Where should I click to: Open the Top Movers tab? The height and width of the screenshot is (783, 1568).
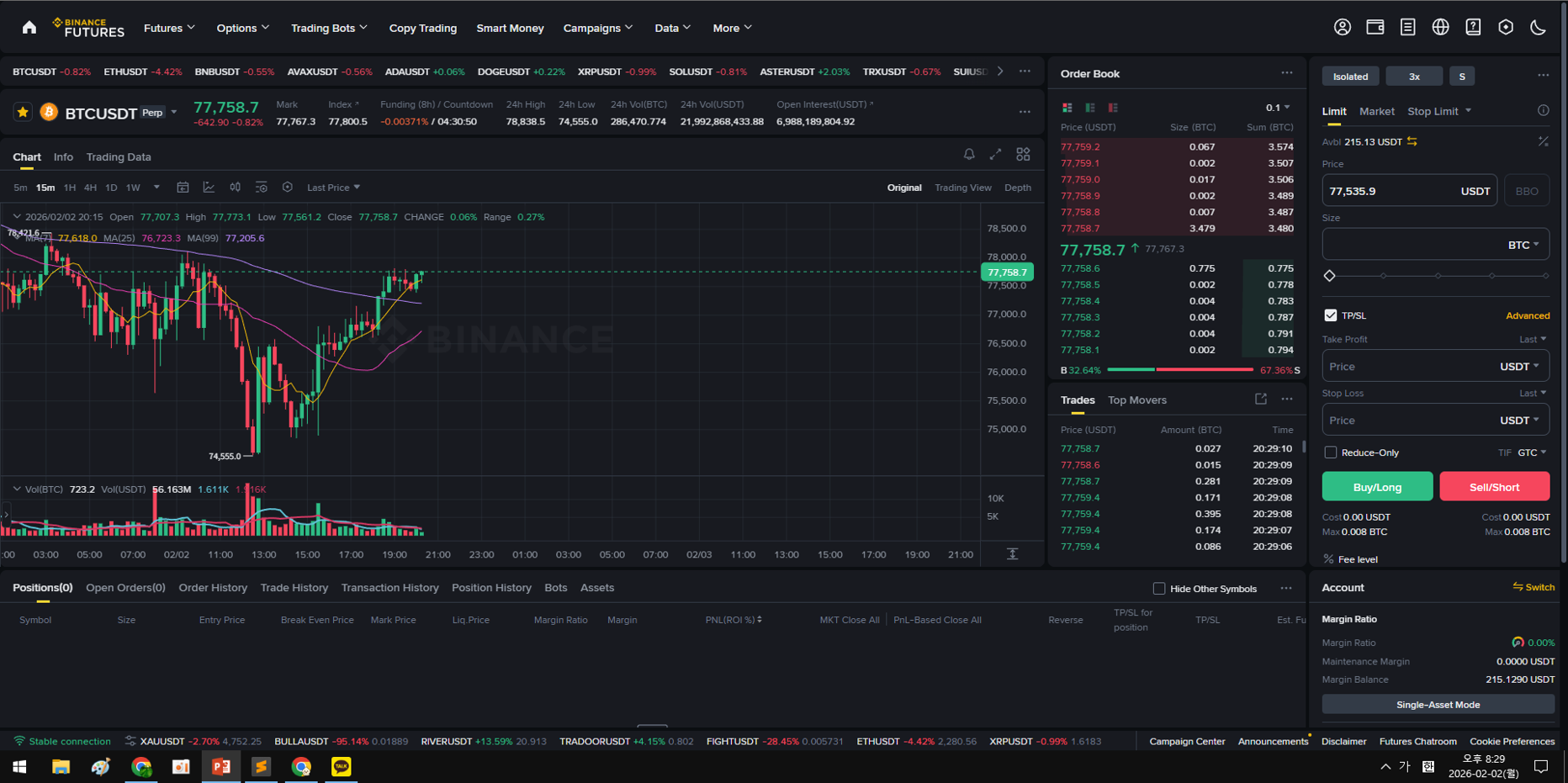(1136, 400)
